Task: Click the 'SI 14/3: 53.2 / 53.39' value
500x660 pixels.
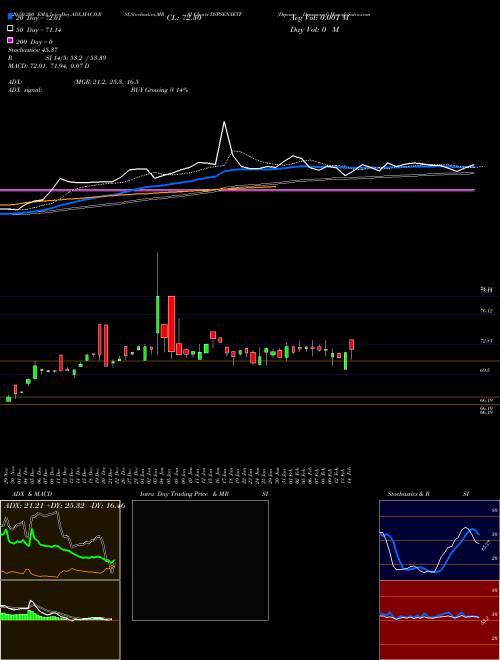Action: (76, 58)
